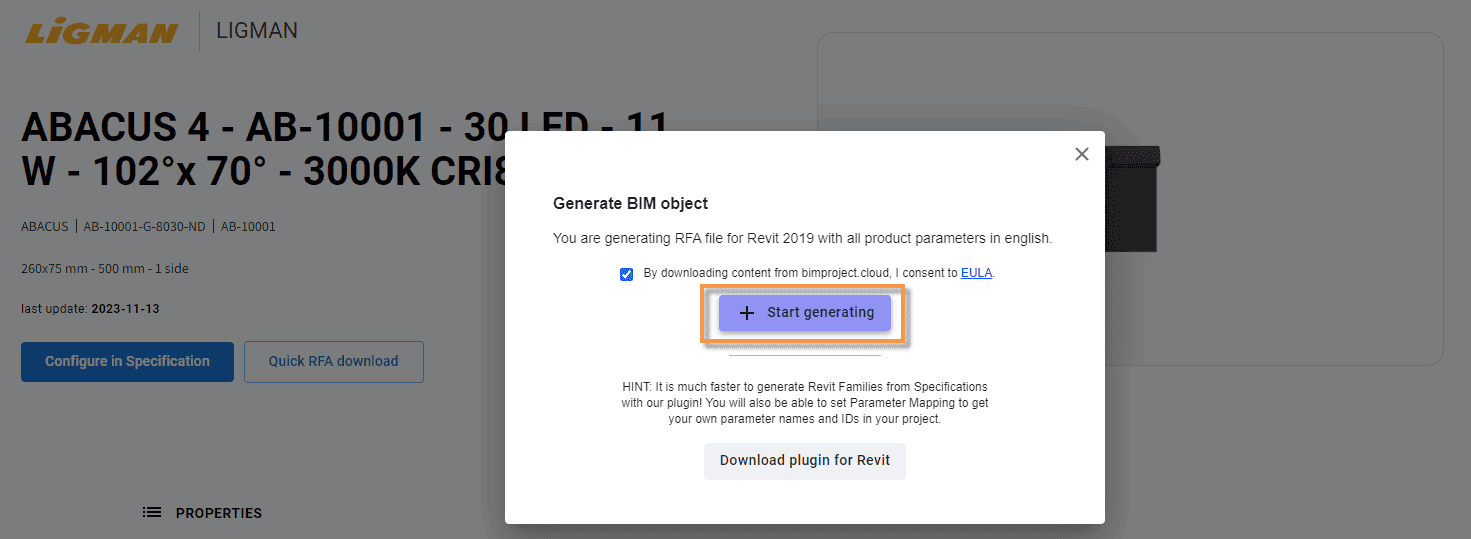The image size is (1471, 539).
Task: Click the AB-10001 label after the product code
Action: coord(248,227)
